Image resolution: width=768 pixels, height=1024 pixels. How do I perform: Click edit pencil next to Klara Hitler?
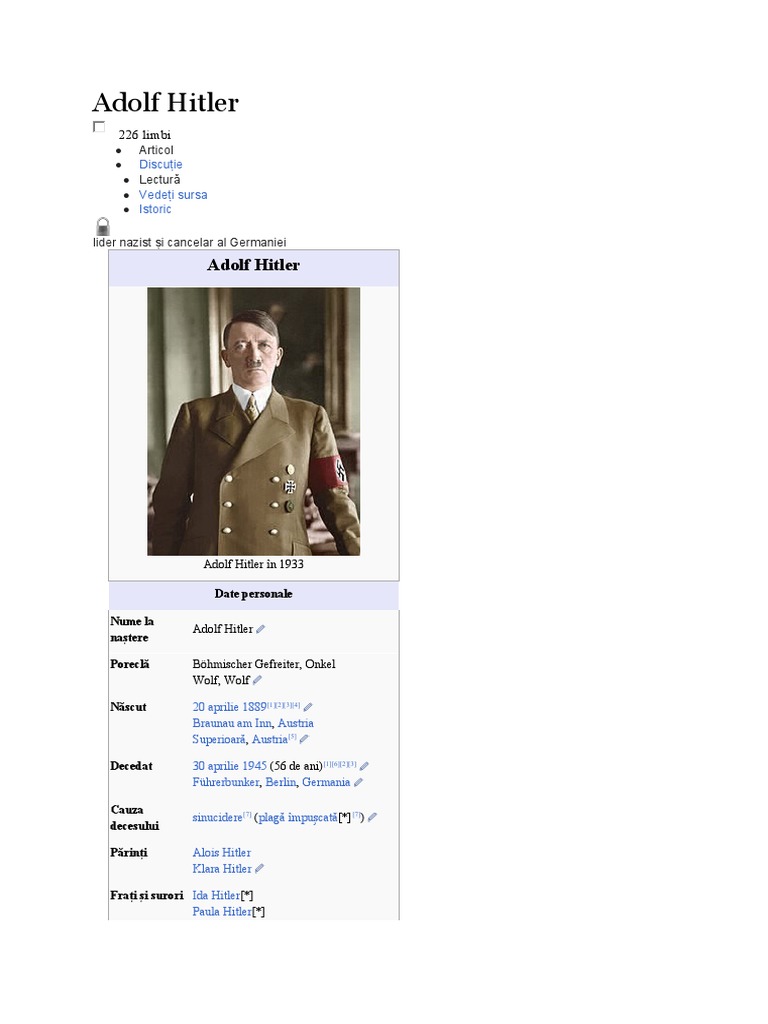click(259, 869)
